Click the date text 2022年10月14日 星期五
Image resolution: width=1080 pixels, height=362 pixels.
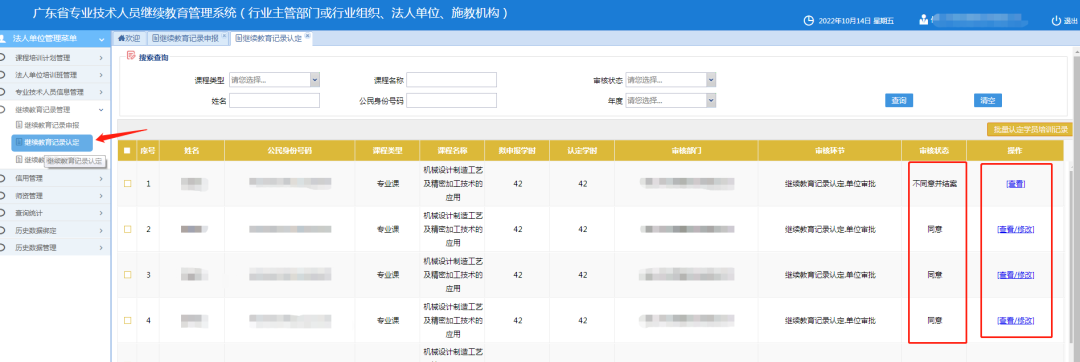coord(856,21)
